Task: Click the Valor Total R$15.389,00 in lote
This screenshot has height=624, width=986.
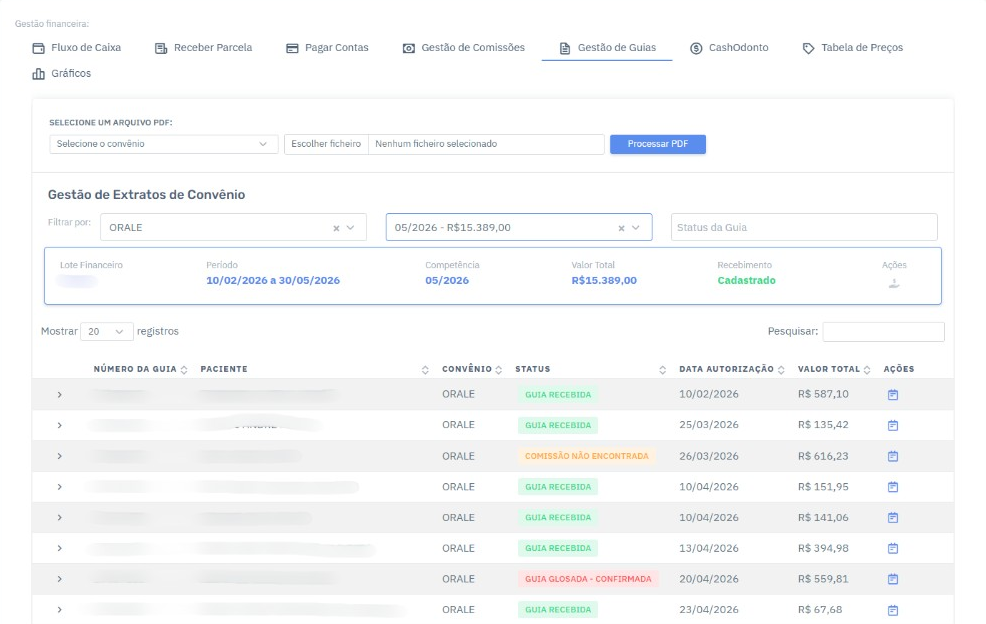Action: (x=604, y=281)
